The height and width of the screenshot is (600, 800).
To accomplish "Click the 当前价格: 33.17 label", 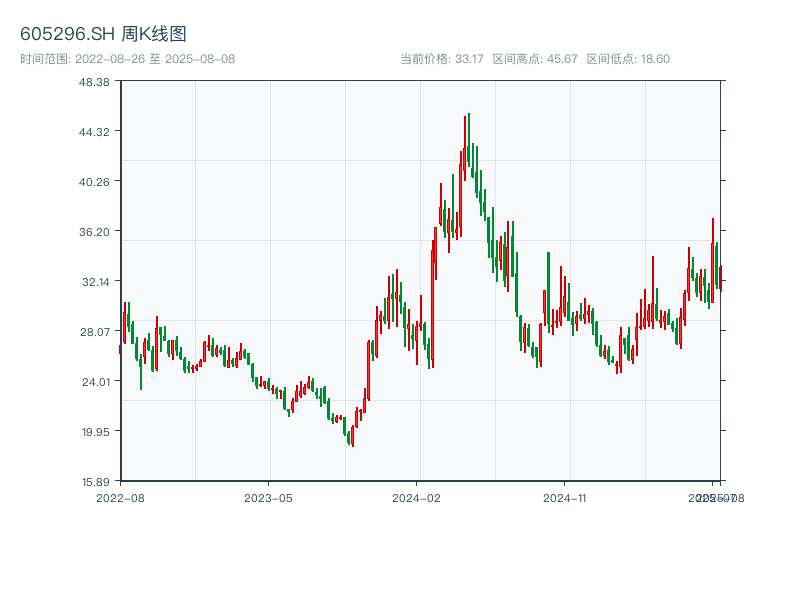I will [x=442, y=59].
